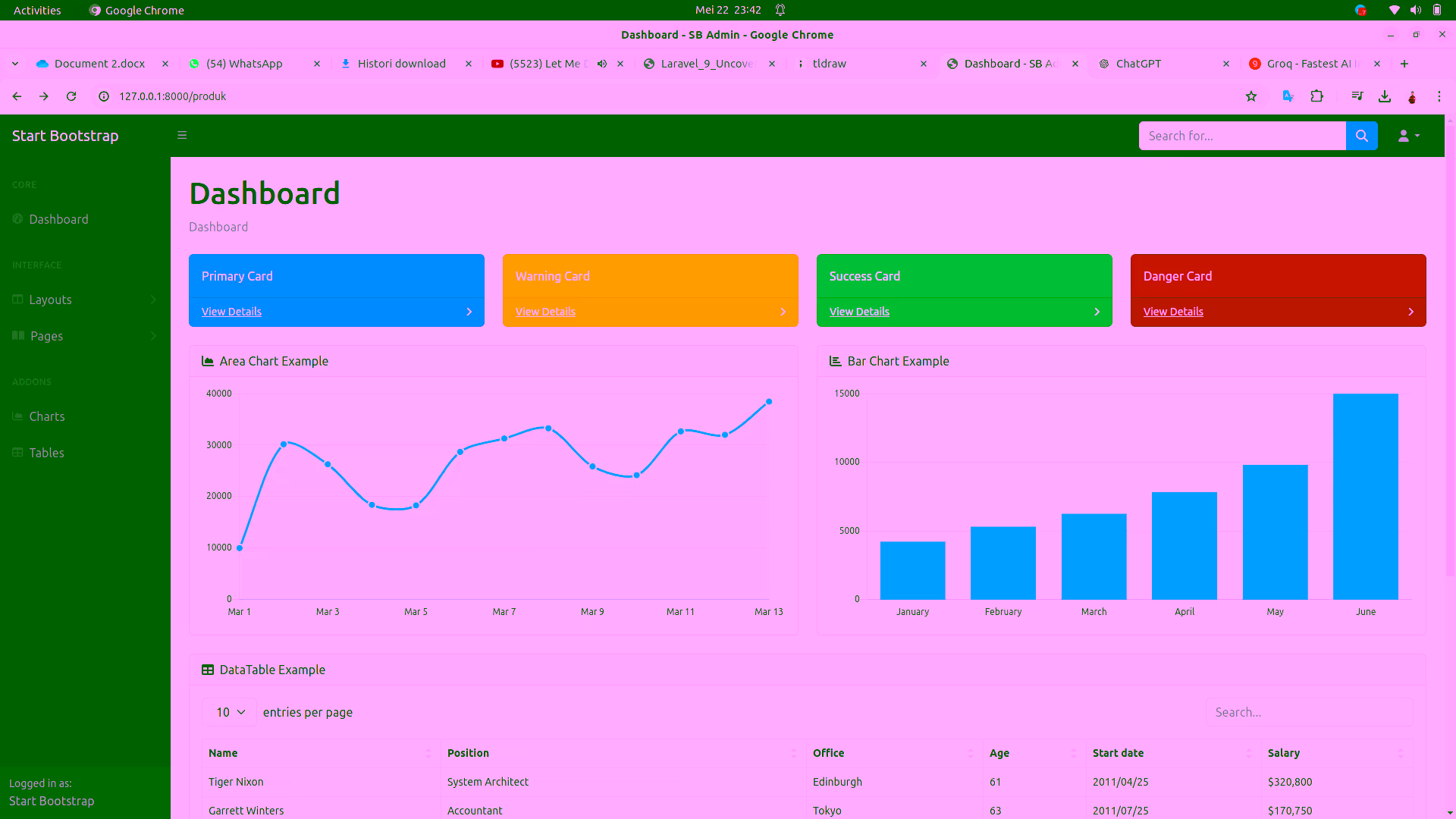The height and width of the screenshot is (819, 1456).
Task: Sort the table by Salary column
Action: [1284, 753]
